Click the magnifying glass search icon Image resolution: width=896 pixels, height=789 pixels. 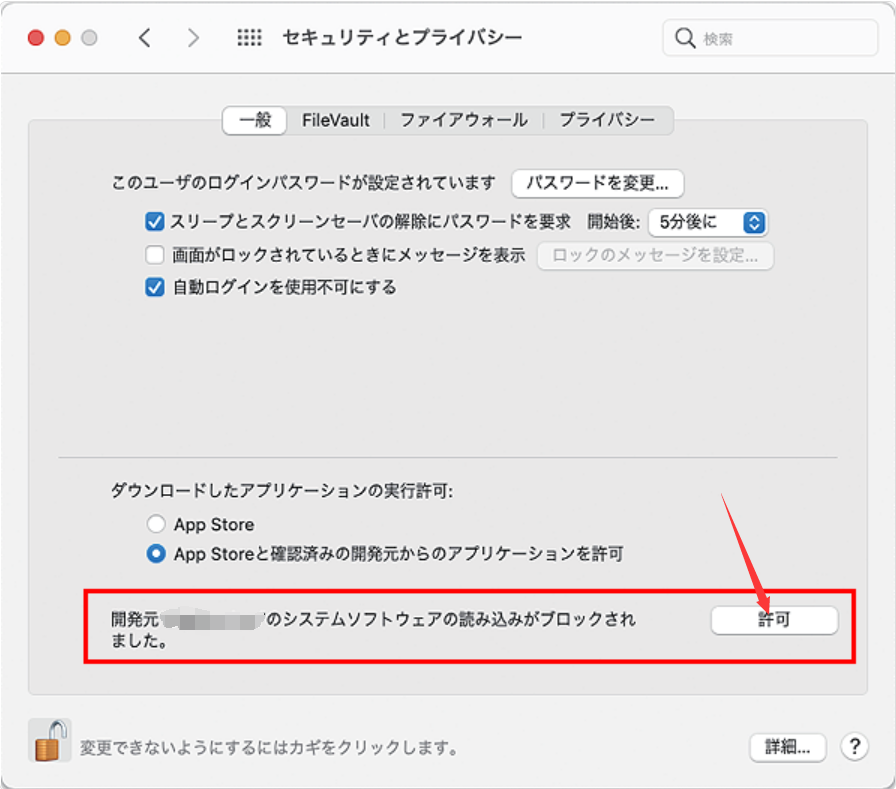[x=684, y=37]
